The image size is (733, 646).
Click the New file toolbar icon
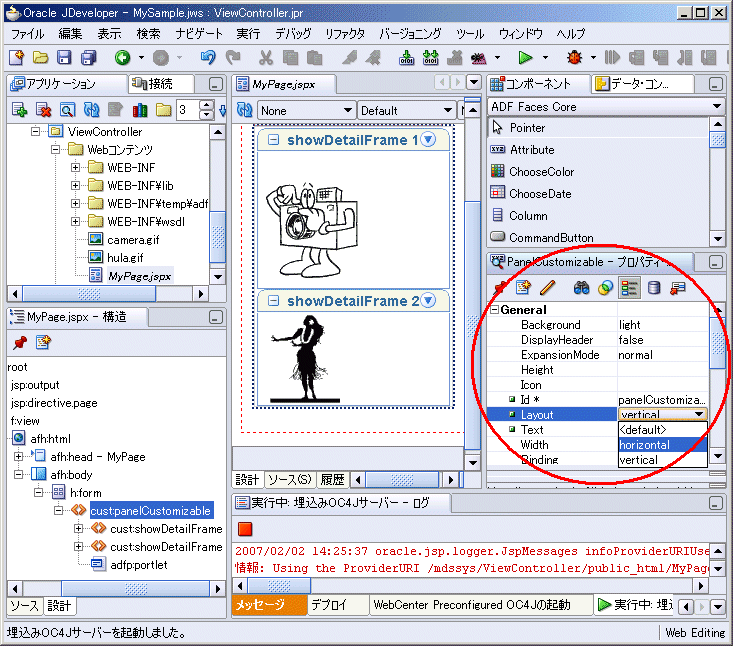click(x=16, y=57)
